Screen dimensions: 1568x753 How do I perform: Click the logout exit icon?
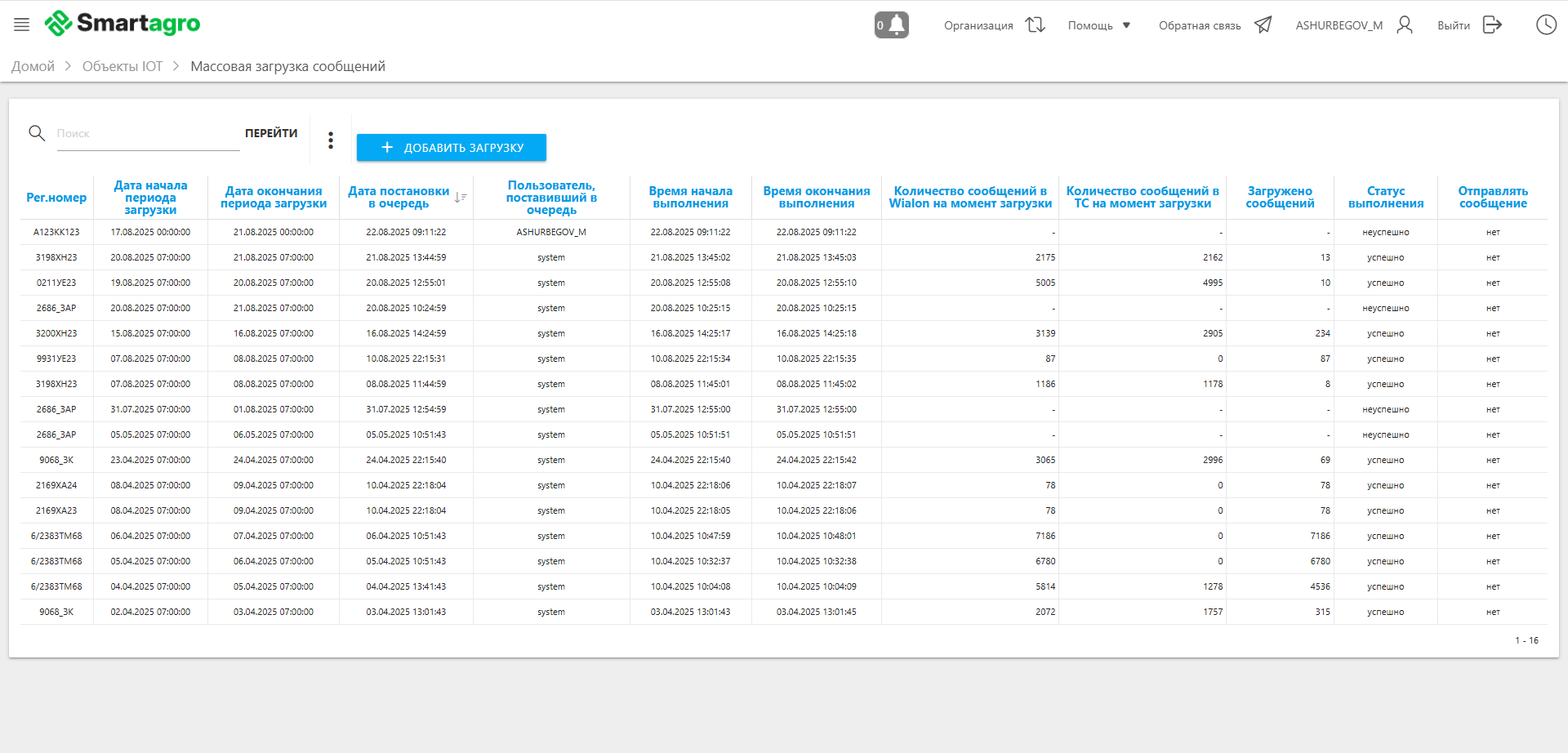pos(1492,25)
